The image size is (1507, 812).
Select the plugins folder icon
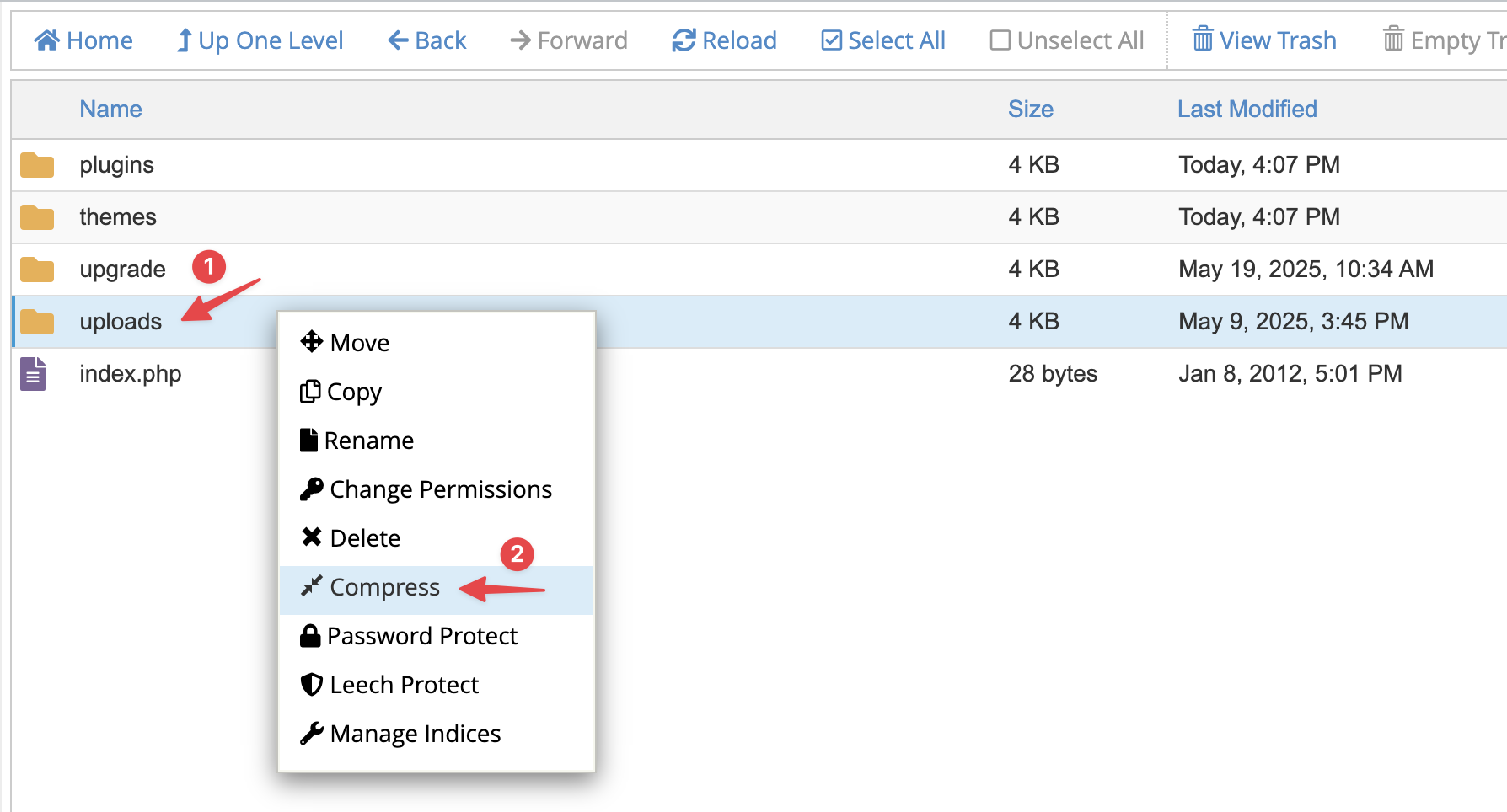[x=37, y=165]
